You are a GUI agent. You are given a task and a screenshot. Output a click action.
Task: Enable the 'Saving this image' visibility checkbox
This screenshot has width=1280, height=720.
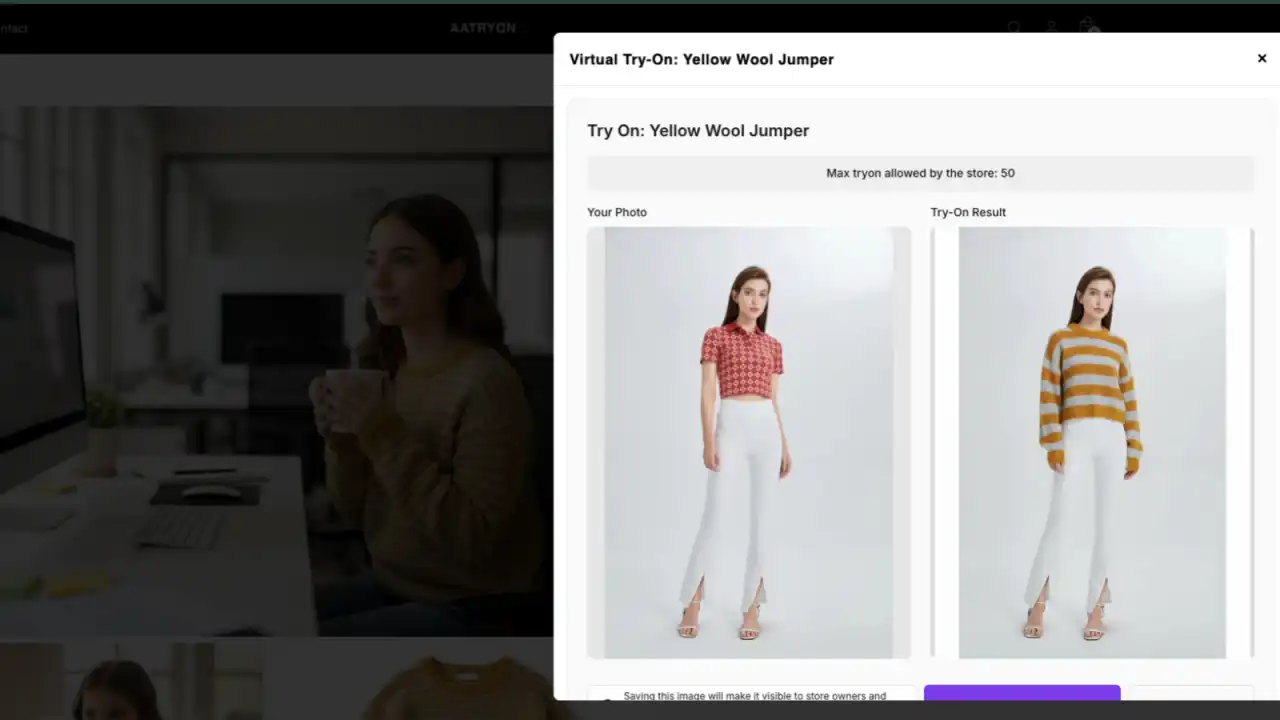tap(608, 702)
